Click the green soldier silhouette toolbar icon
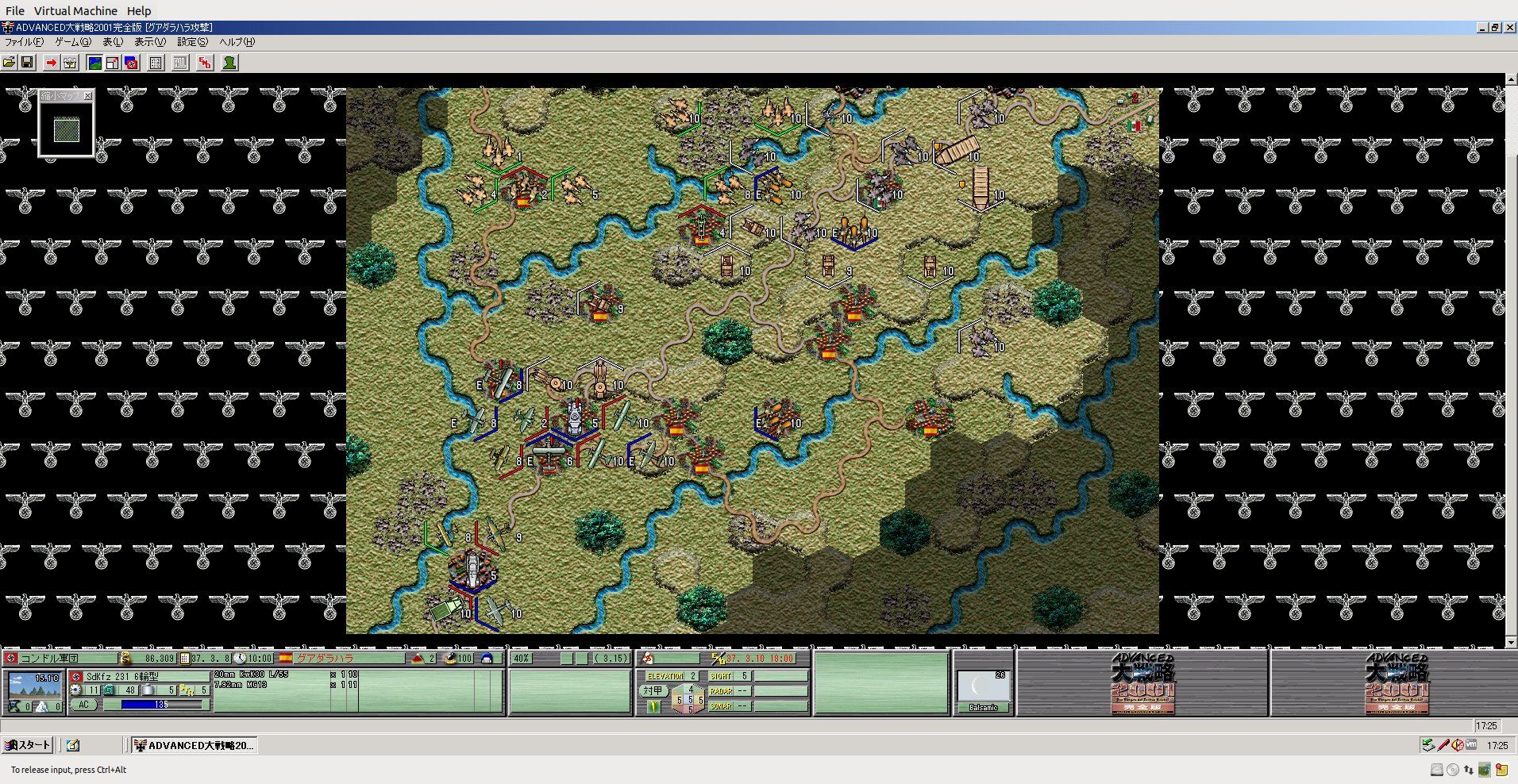The height and width of the screenshot is (784, 1518). tap(229, 63)
